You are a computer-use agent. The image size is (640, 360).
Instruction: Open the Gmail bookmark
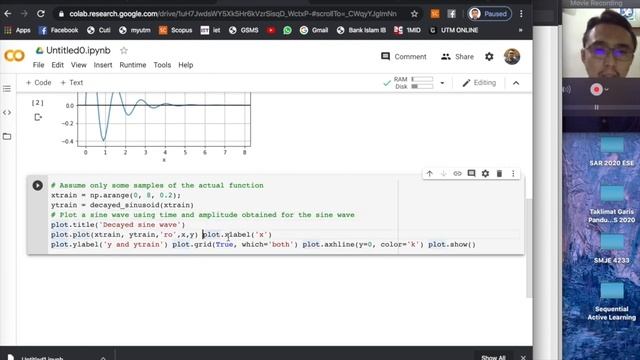click(314, 30)
